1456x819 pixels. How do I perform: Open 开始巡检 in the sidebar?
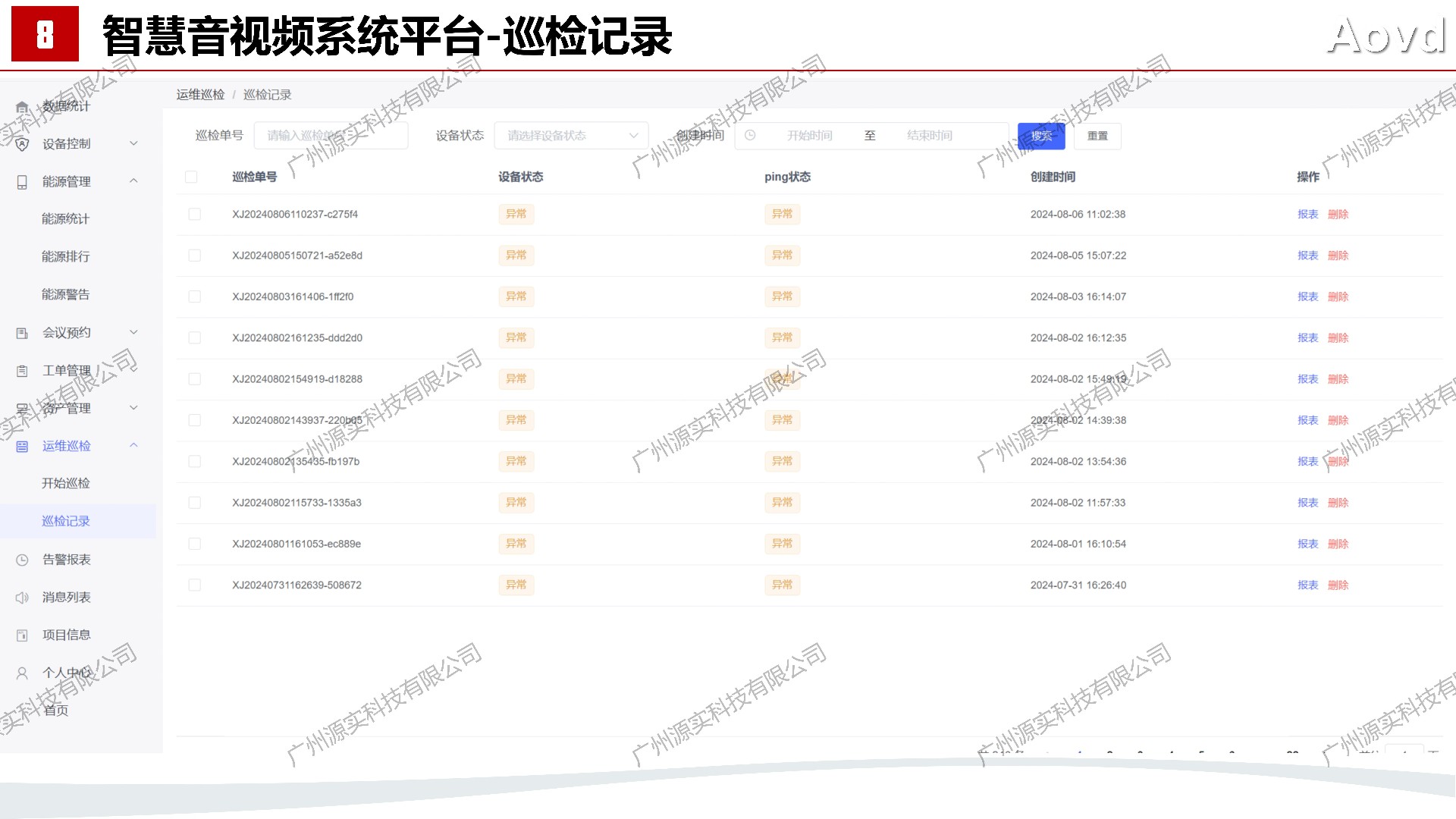coord(66,483)
